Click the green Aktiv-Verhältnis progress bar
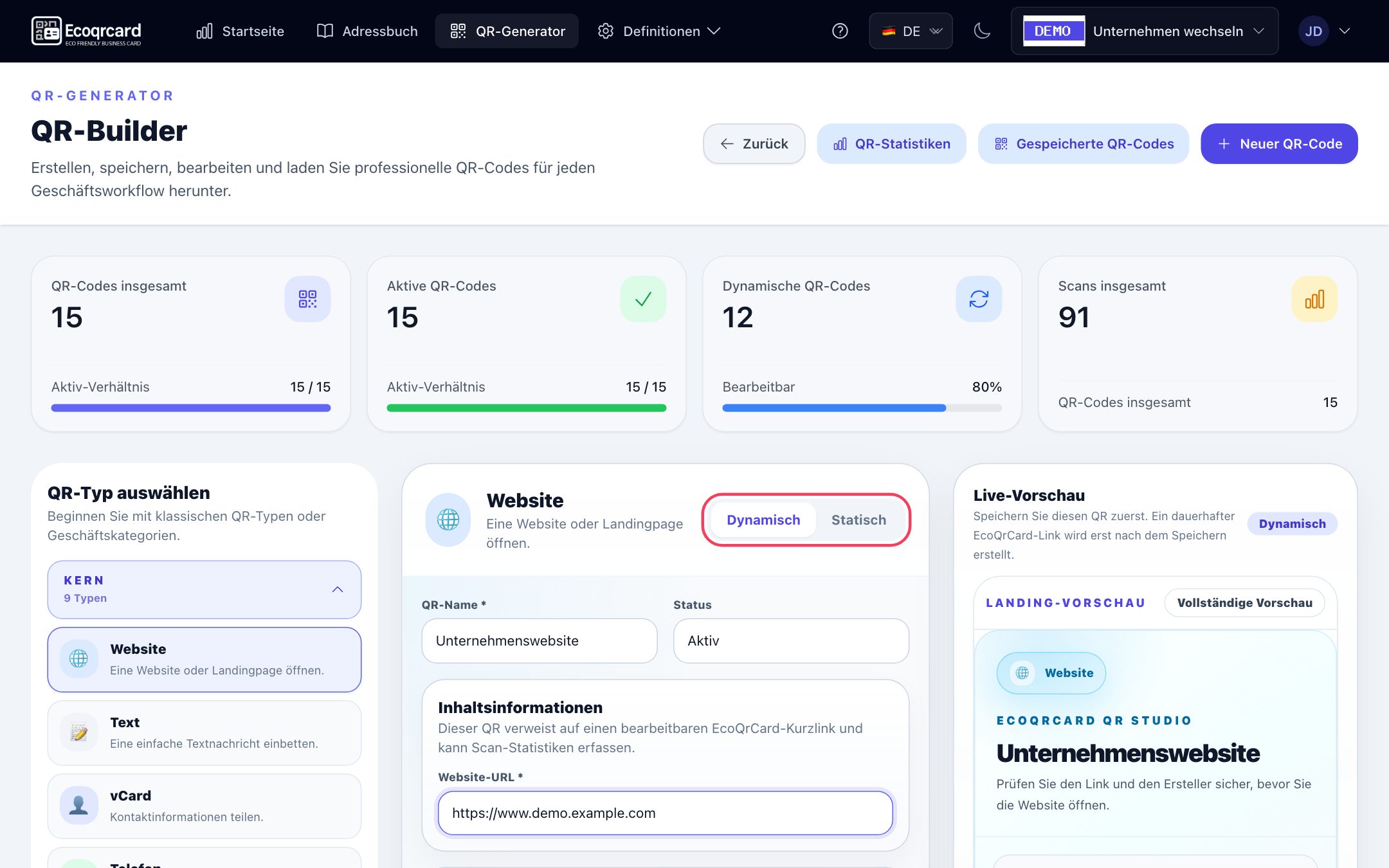Screen dimensions: 1389x868 (x=526, y=408)
